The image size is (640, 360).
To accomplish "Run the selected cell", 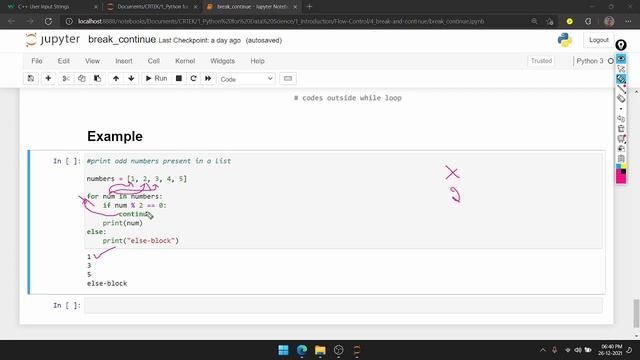I will point(156,78).
